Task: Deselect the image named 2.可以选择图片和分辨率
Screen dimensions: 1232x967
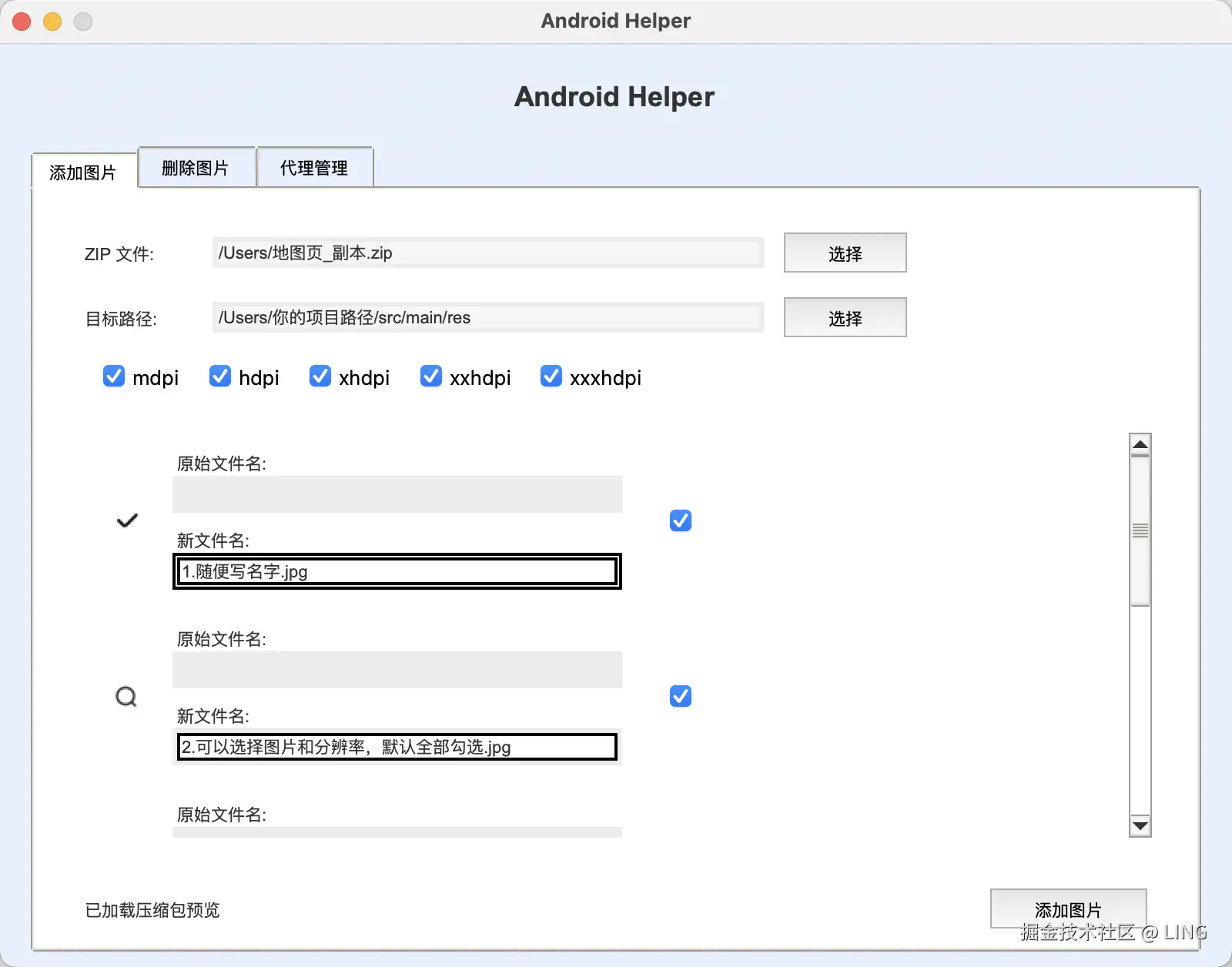Action: pos(681,697)
